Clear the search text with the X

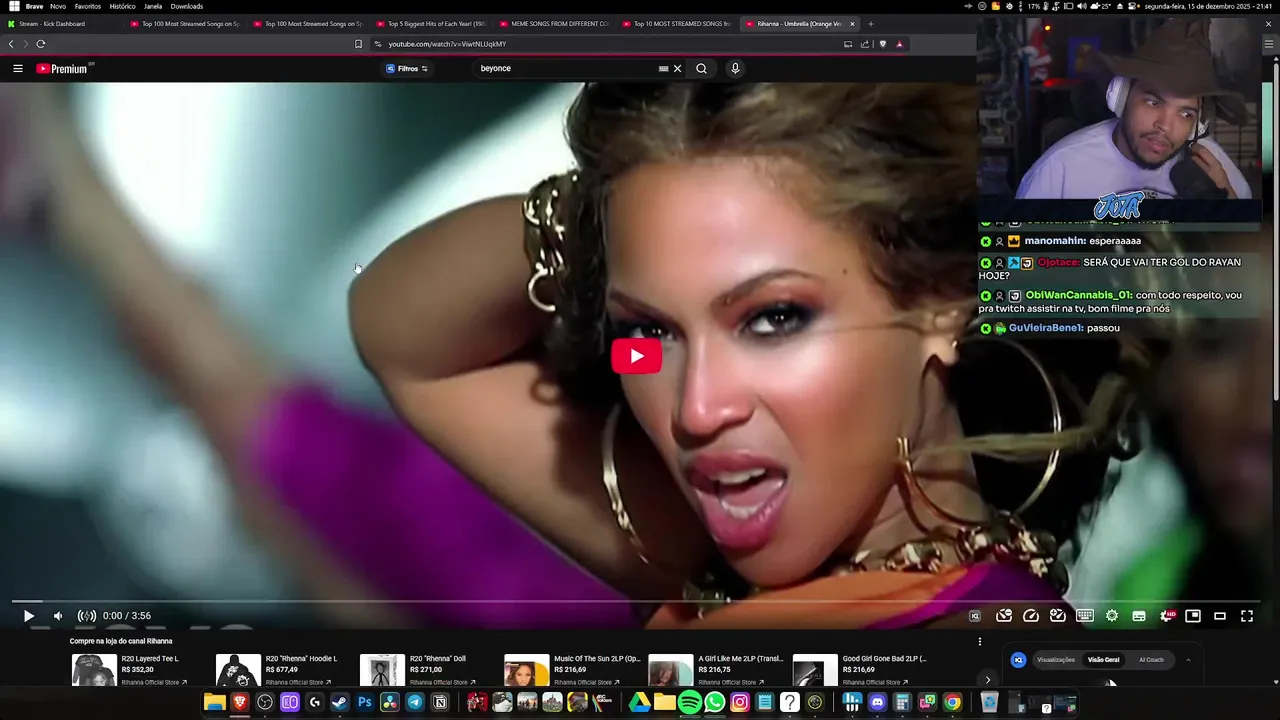[677, 69]
